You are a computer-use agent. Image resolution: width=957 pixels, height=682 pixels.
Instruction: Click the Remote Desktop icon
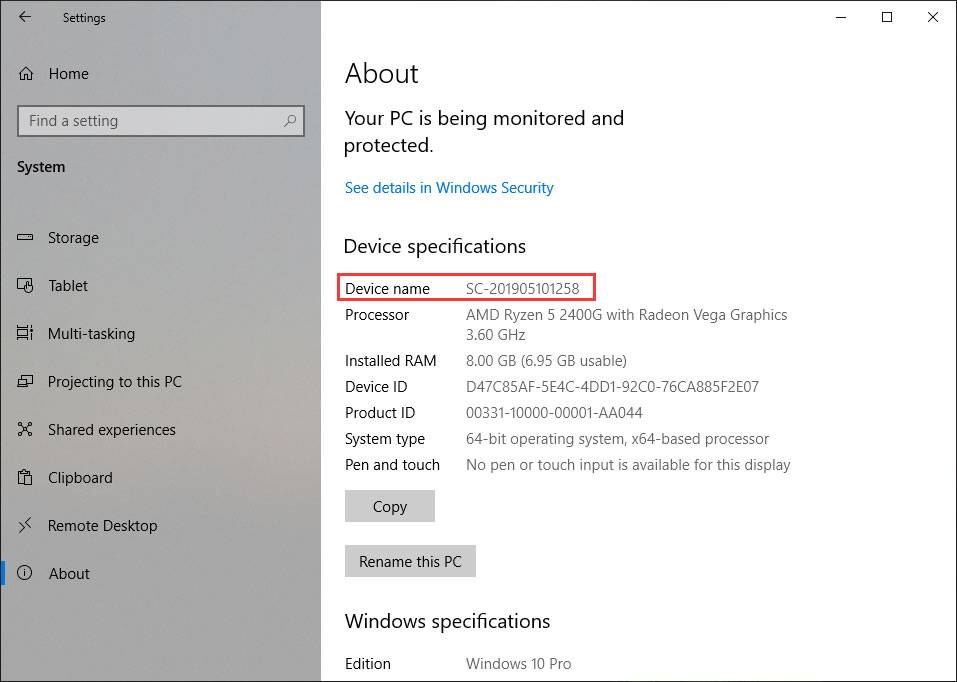pyautogui.click(x=27, y=526)
